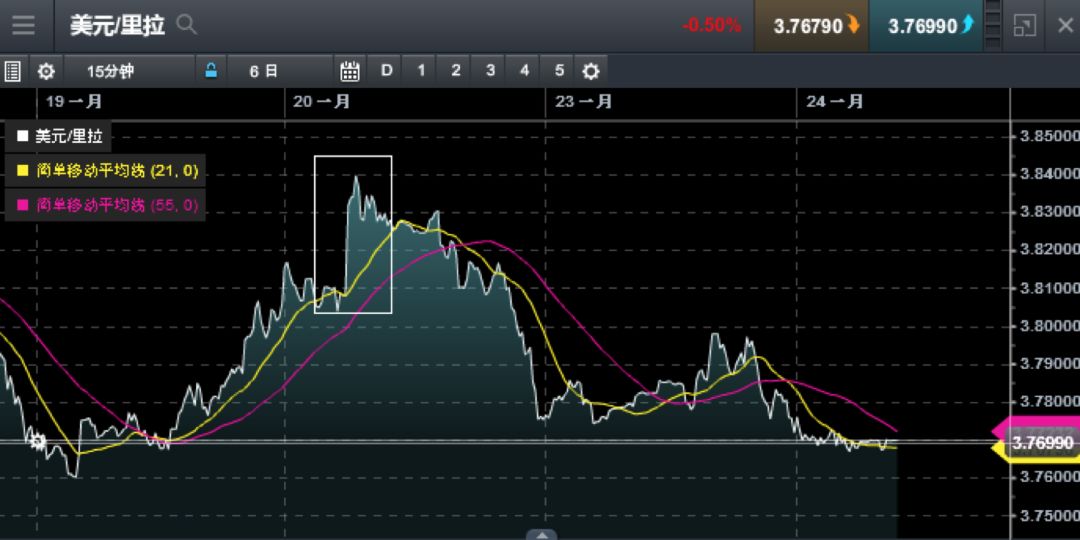Open the 6 日 range dropdown
This screenshot has width=1080, height=540.
click(280, 70)
